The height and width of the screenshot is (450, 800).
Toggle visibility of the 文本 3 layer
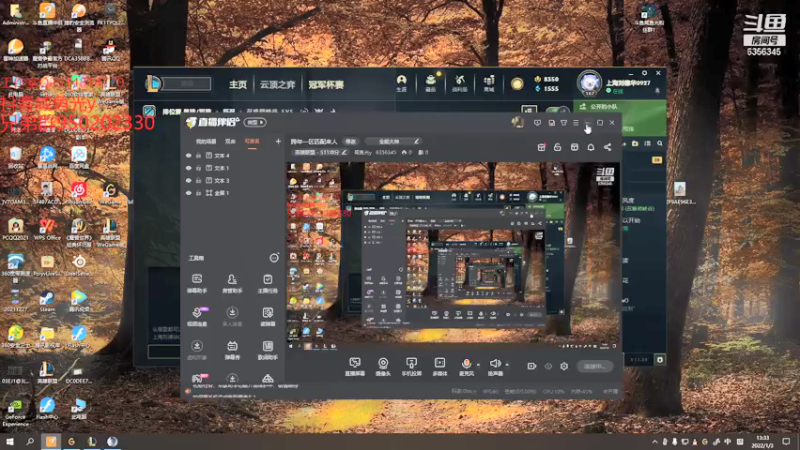coord(189,181)
